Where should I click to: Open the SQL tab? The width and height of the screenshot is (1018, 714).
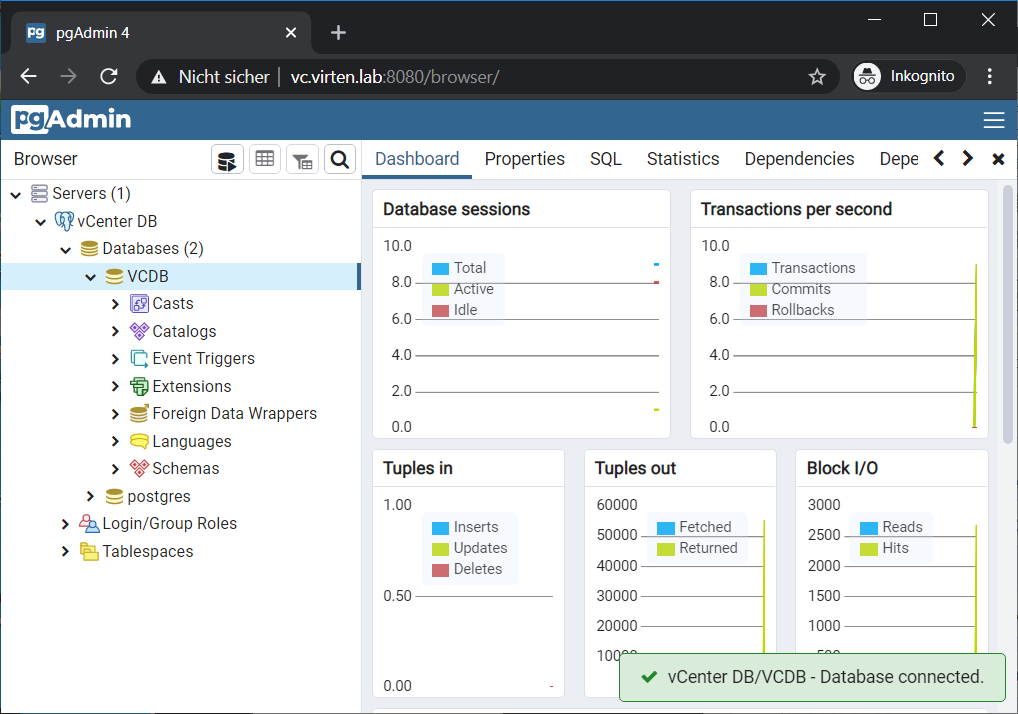[x=606, y=159]
